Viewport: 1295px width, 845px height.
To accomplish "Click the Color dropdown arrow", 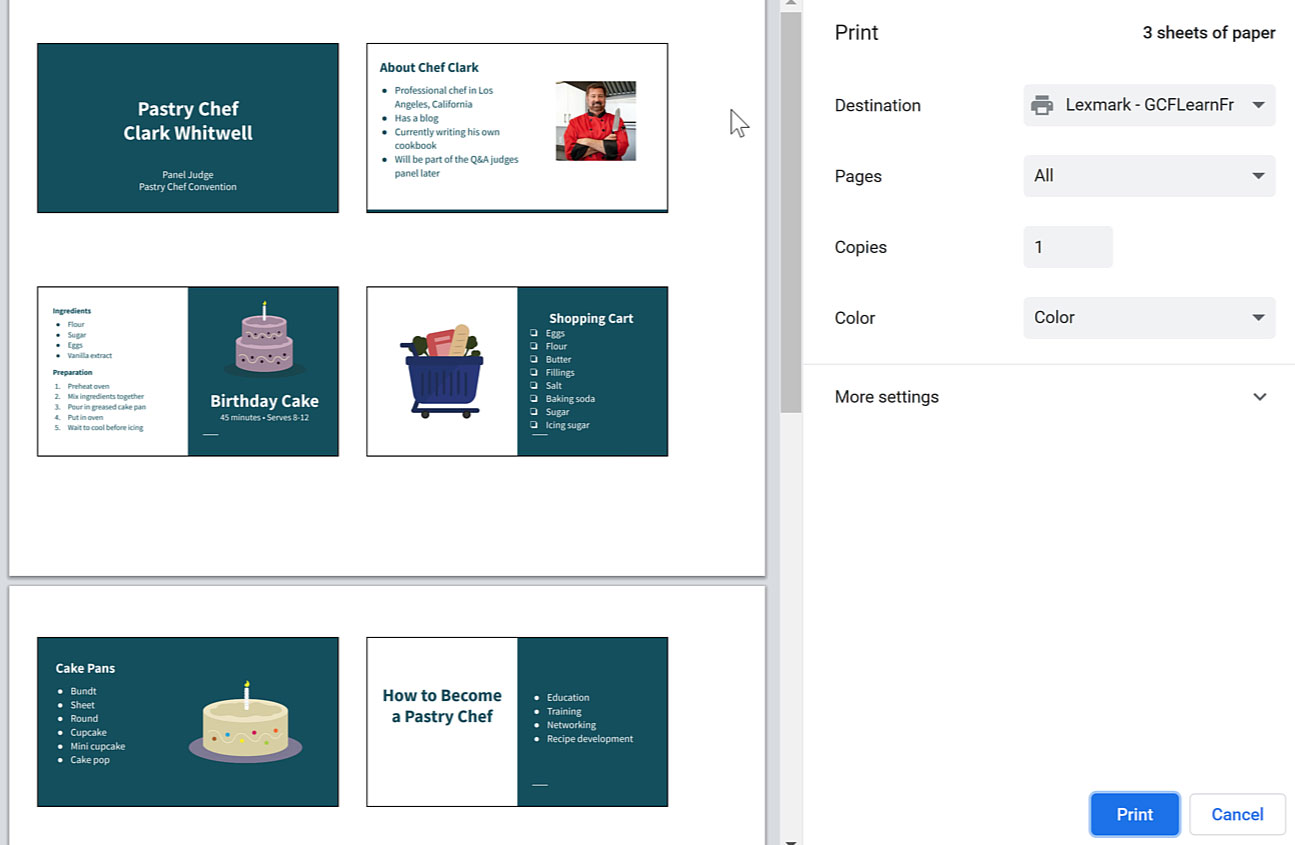I will [x=1259, y=317].
